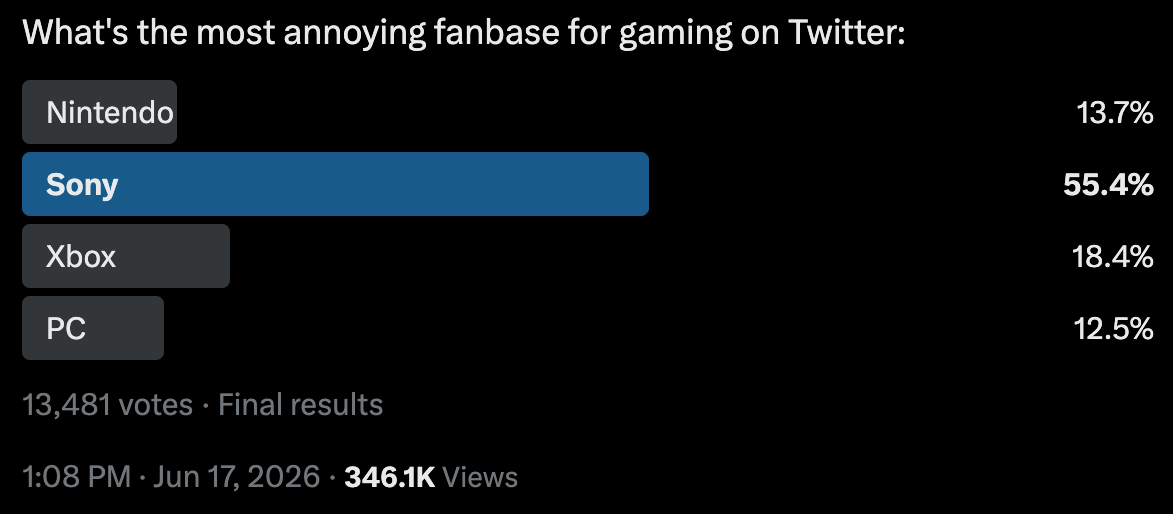
Task: Click the Nintendo label text
Action: (110, 112)
